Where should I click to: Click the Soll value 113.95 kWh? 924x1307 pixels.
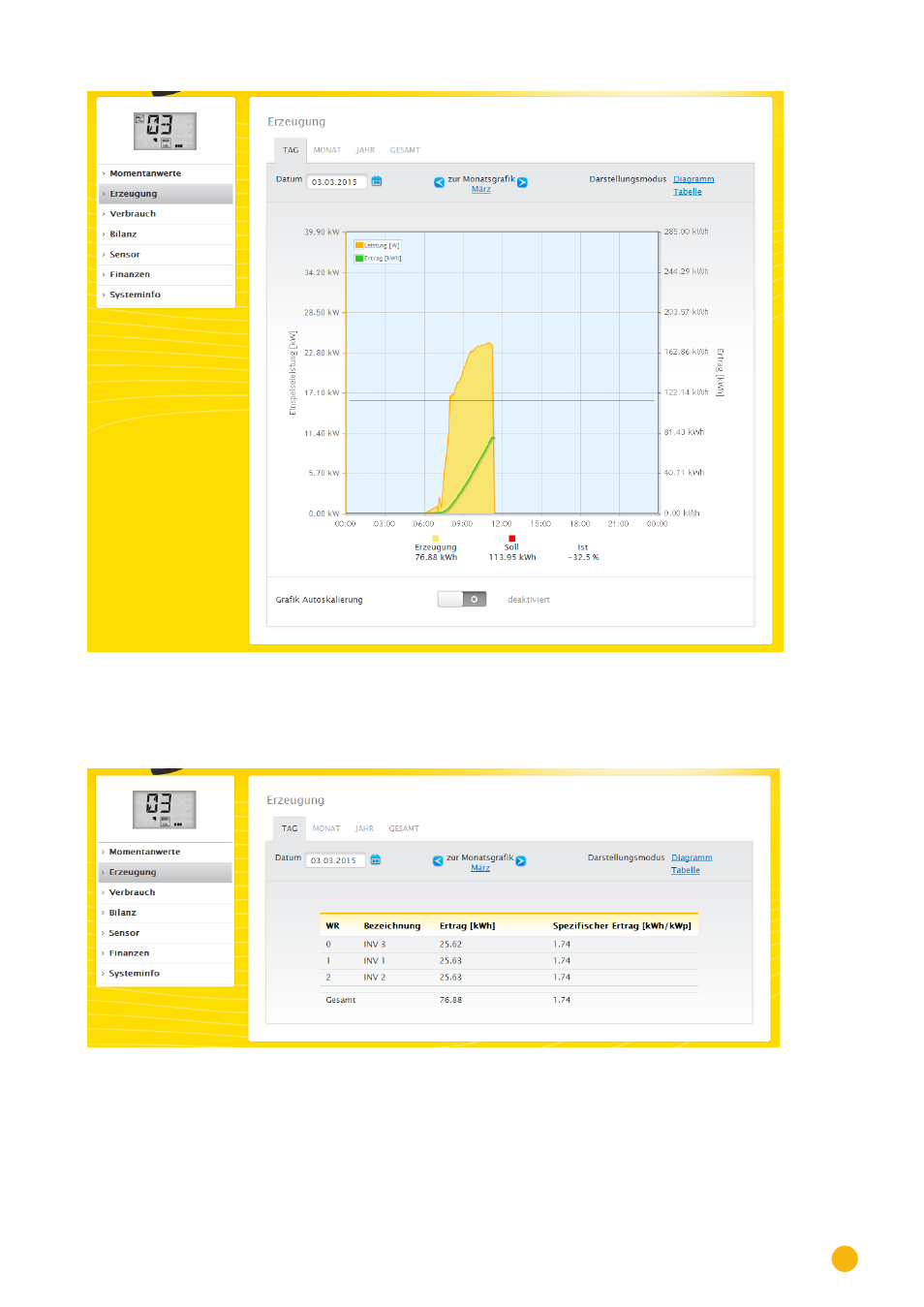tap(512, 557)
